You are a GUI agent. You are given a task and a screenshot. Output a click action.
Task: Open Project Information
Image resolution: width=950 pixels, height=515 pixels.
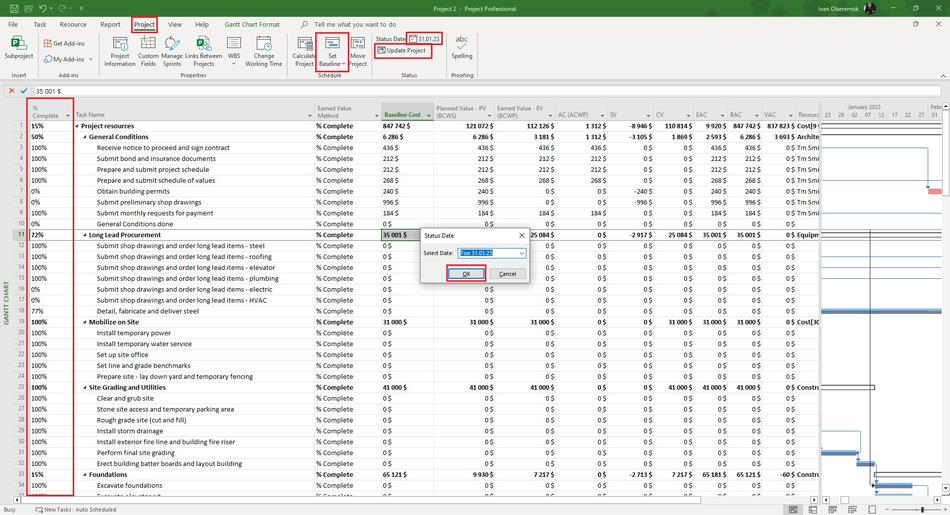[120, 52]
